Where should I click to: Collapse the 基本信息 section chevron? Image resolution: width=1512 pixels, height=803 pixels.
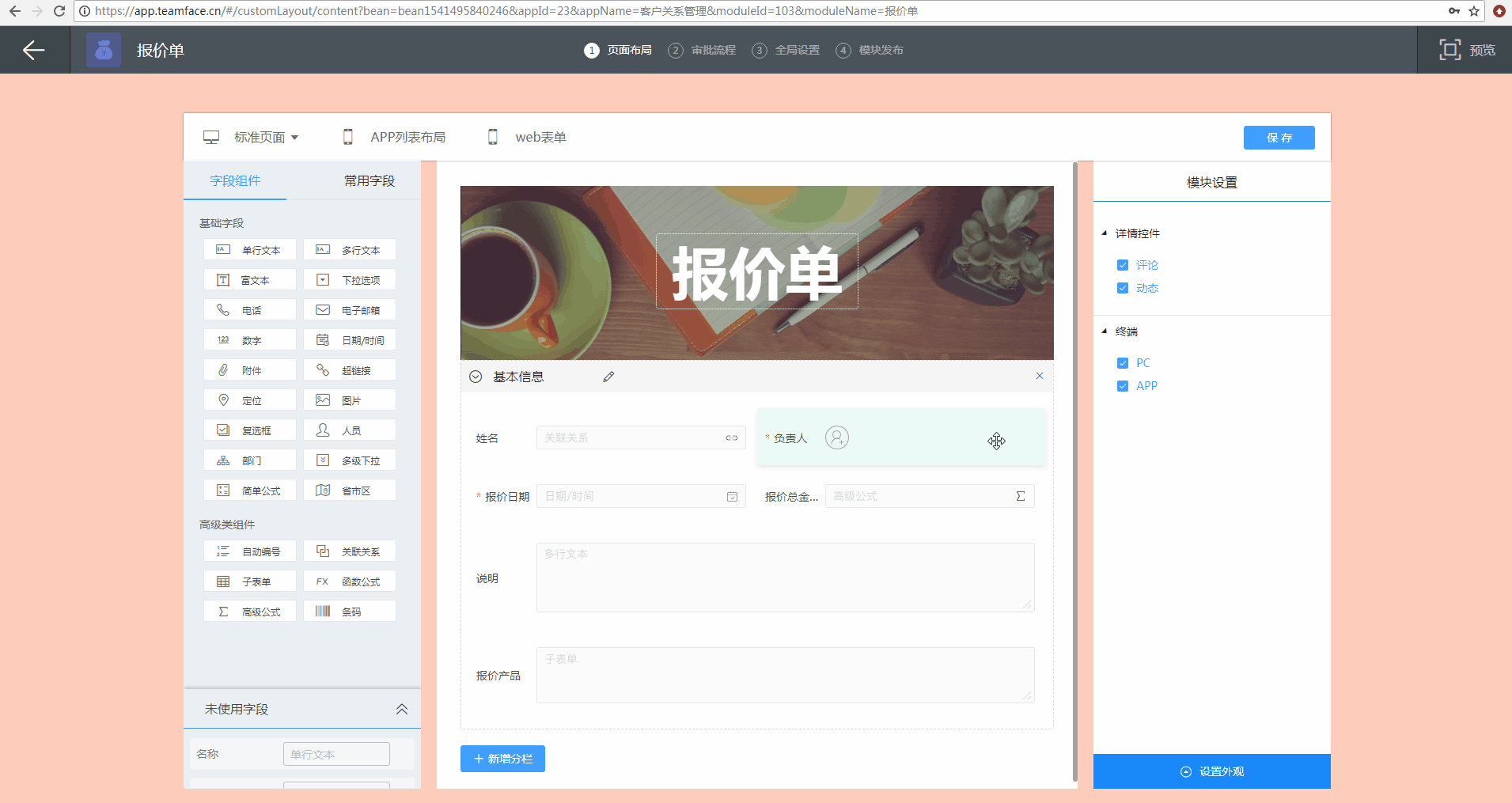(x=476, y=377)
